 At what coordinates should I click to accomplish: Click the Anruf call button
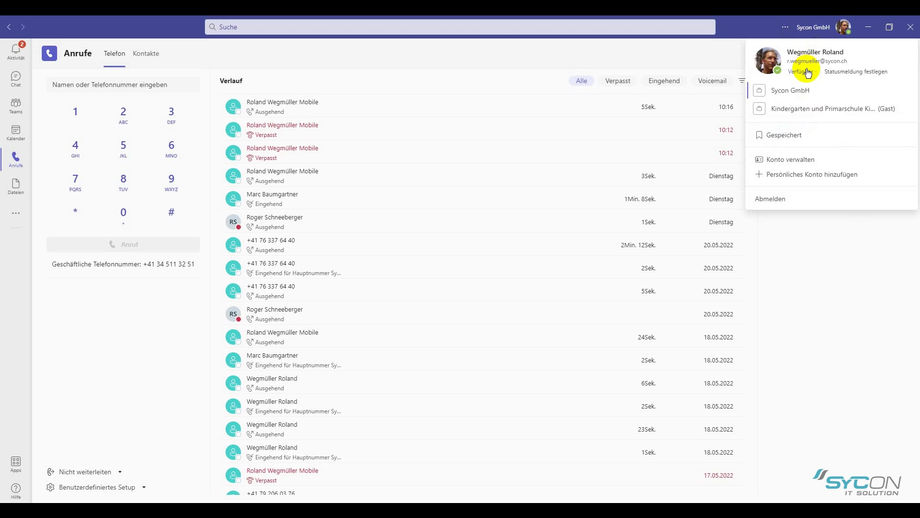[123, 245]
